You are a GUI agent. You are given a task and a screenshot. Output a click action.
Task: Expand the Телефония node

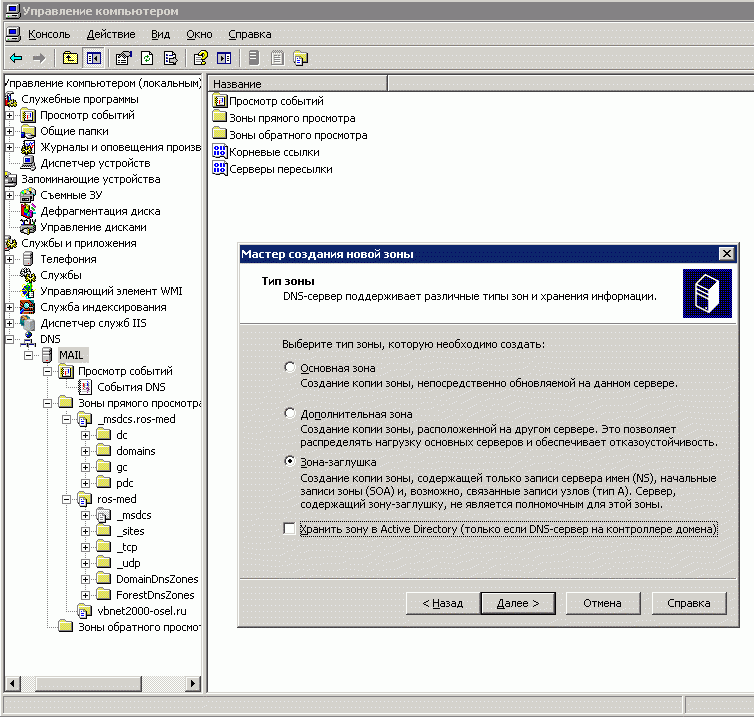(10, 259)
